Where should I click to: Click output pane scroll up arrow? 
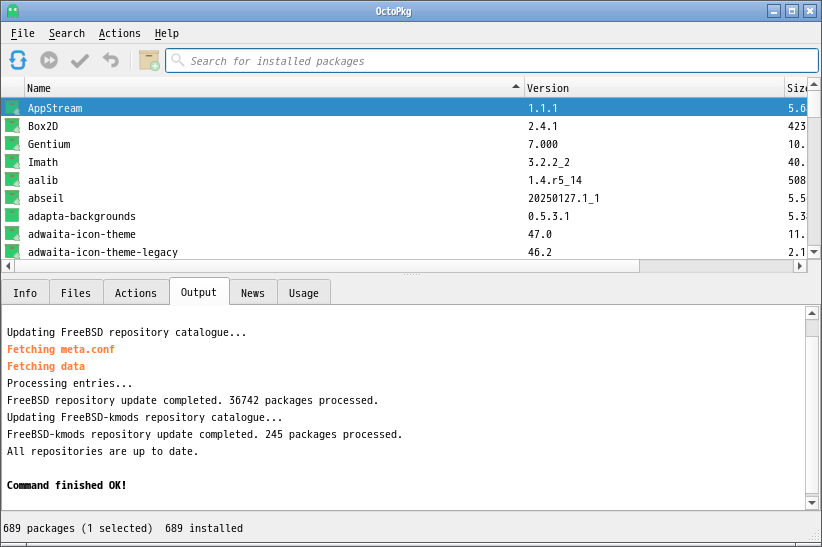[812, 313]
